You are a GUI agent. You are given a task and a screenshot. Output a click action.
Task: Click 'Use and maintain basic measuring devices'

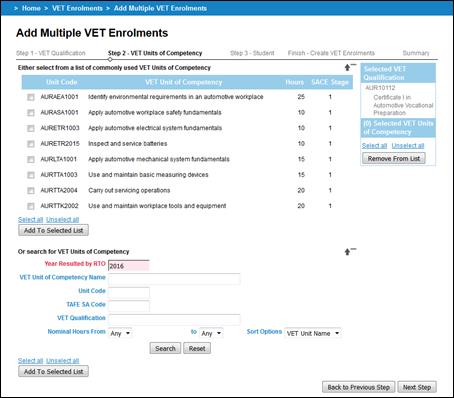tap(148, 175)
